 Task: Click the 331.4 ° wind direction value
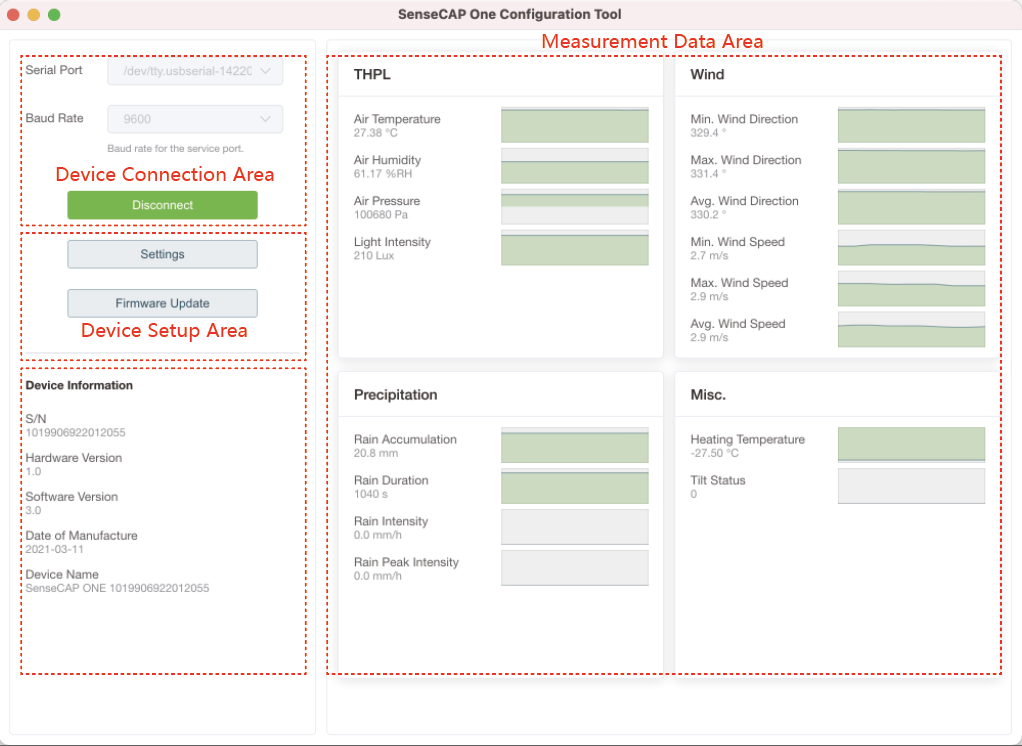point(708,174)
